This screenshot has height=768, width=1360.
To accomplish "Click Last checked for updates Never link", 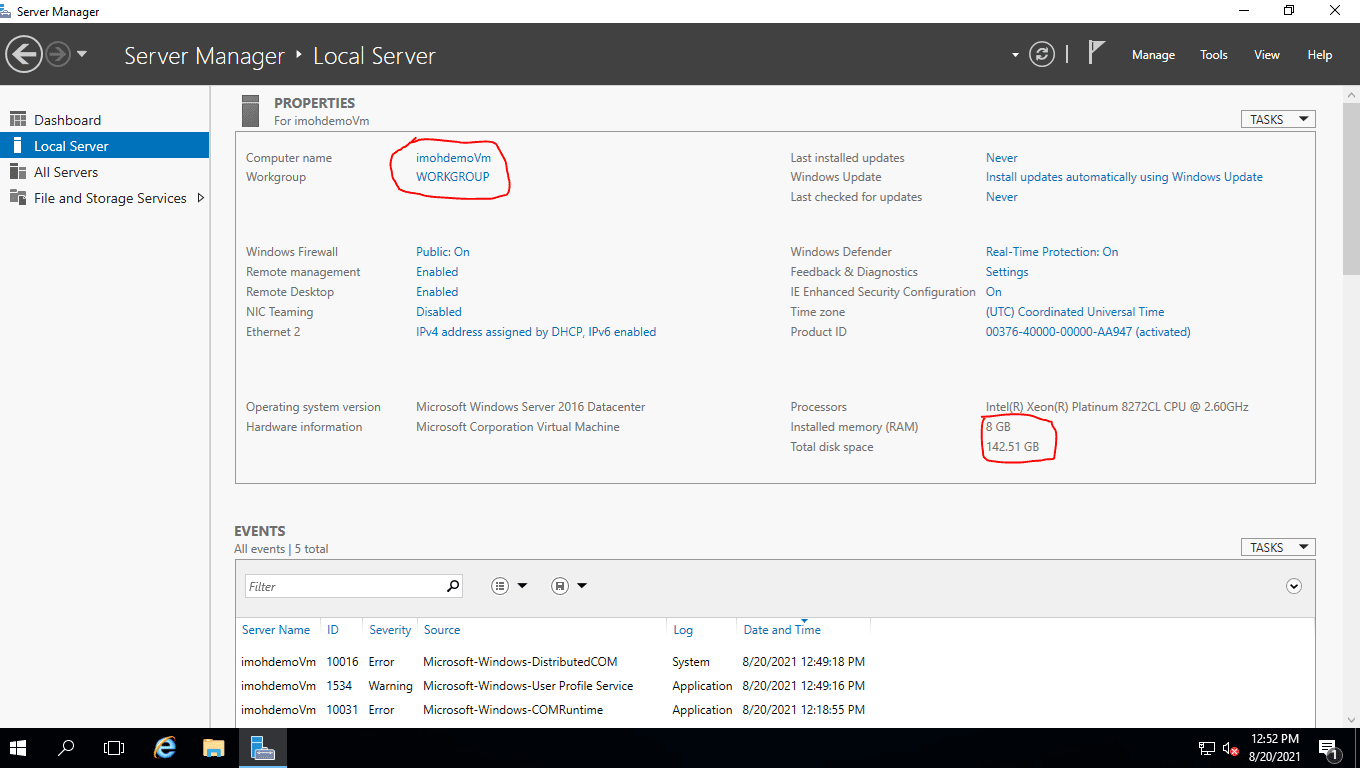I will point(1002,197).
